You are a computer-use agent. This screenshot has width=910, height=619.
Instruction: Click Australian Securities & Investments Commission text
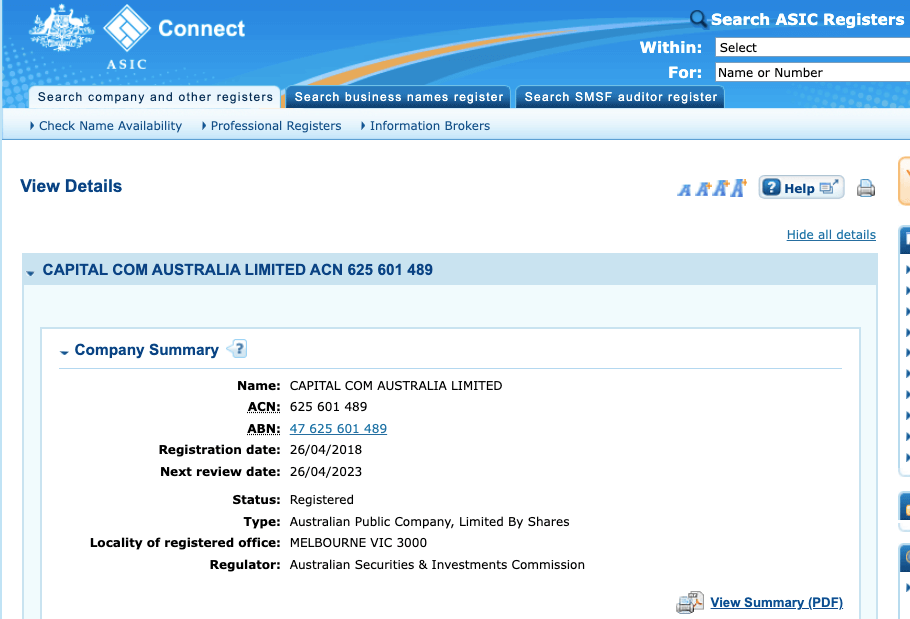437,564
